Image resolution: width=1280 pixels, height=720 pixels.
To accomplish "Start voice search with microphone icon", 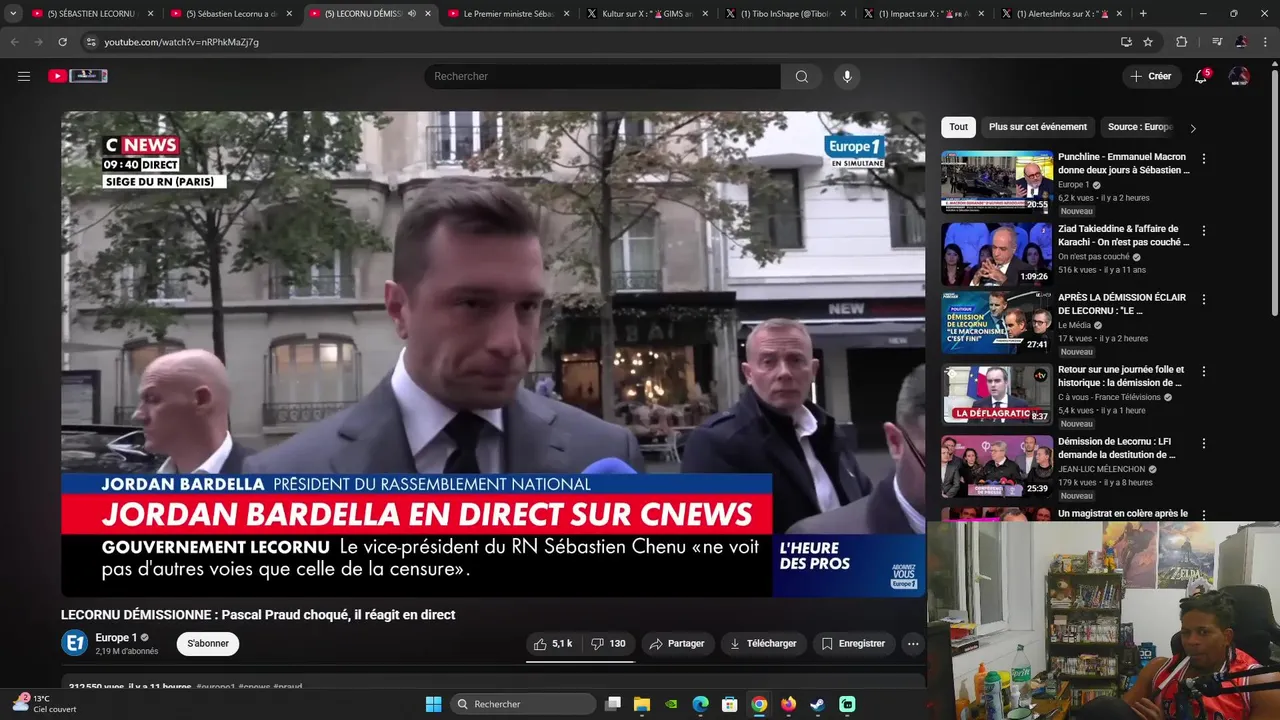I will [x=847, y=76].
